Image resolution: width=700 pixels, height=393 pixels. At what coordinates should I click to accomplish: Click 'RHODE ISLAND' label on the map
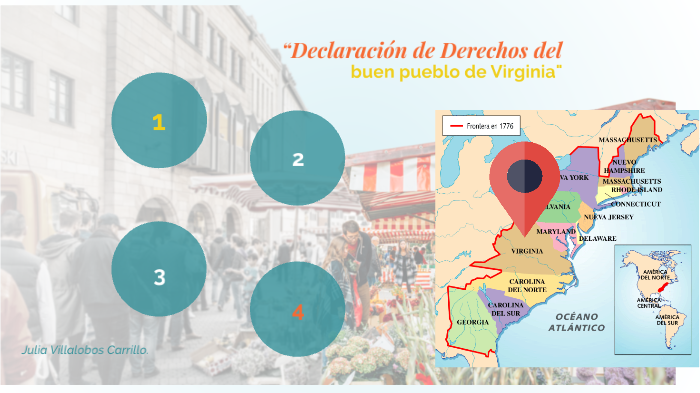tap(637, 190)
